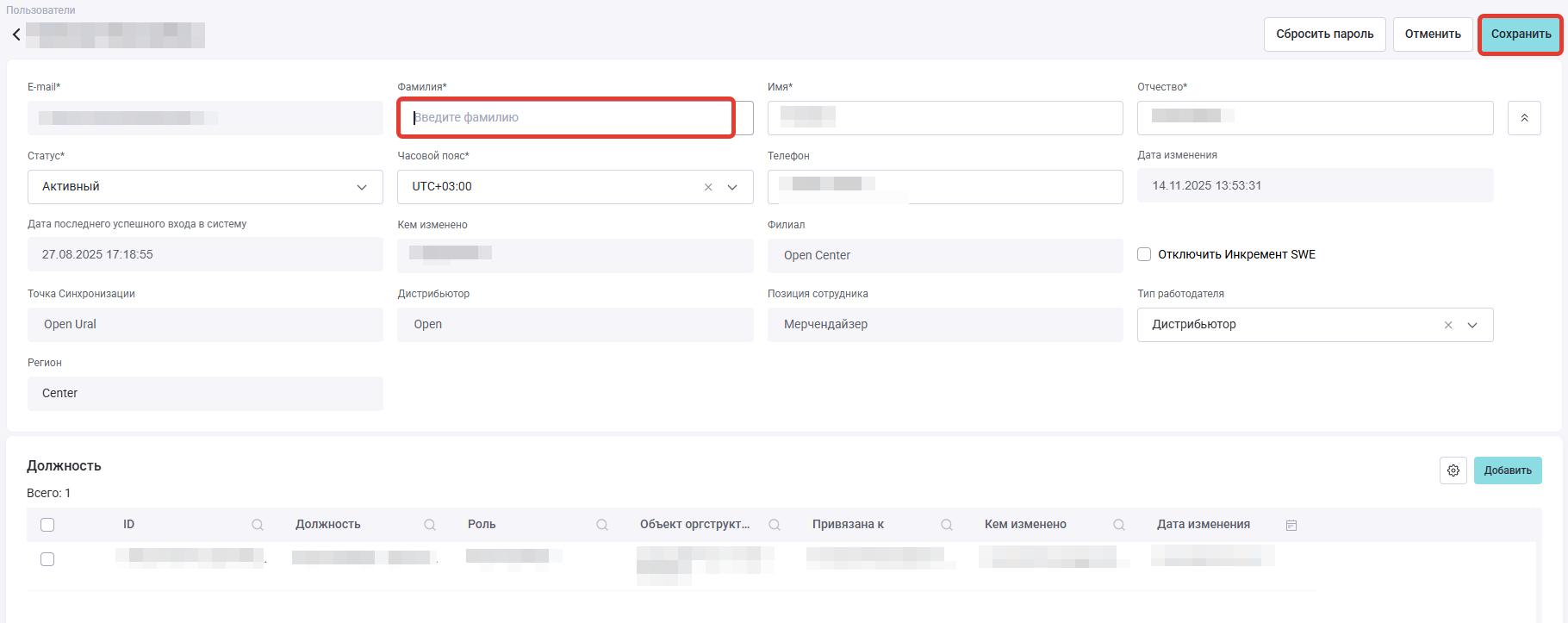Click the back arrow next to user name
1568x623 pixels.
tap(16, 34)
